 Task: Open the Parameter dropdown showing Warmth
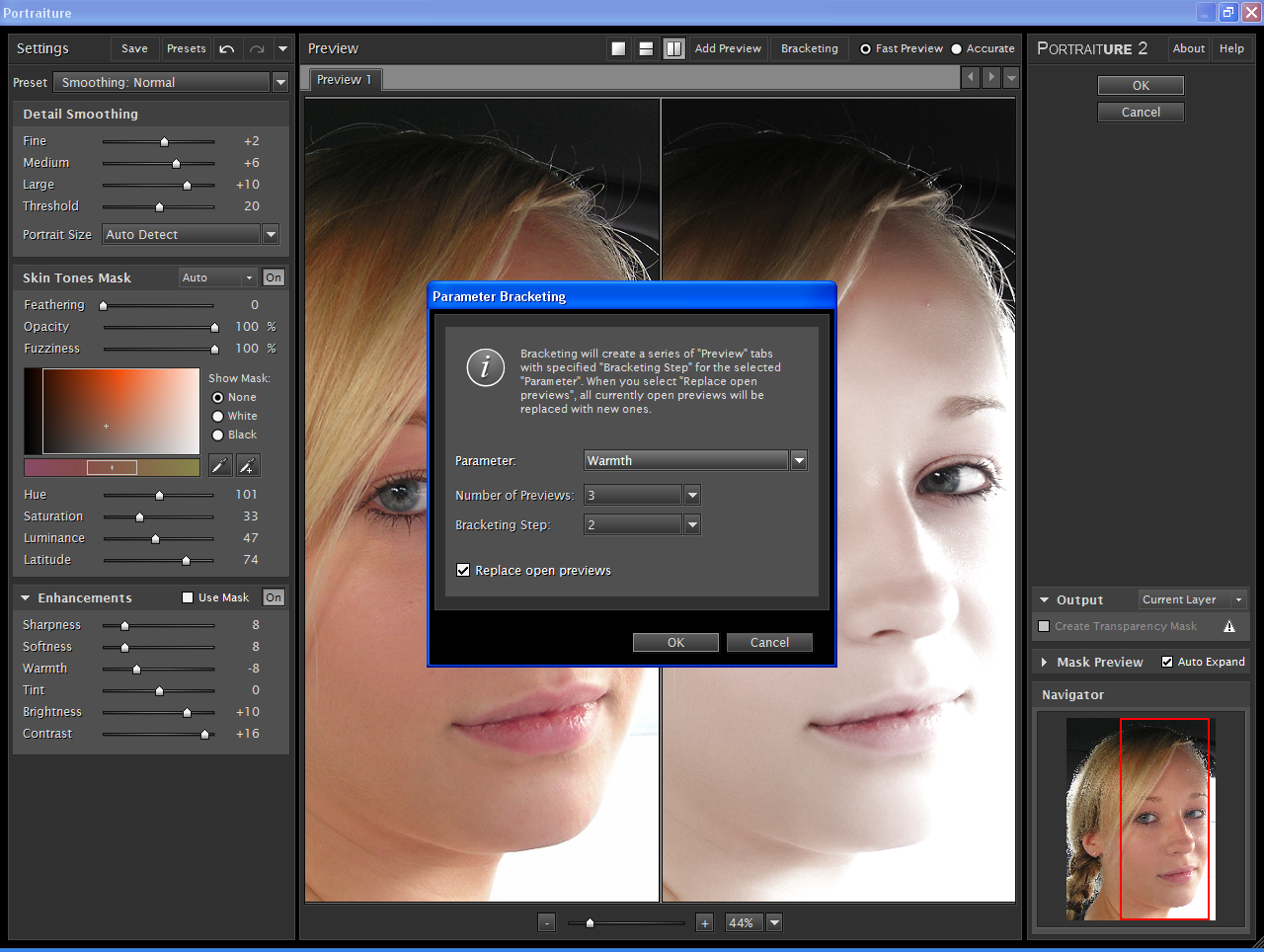coord(798,460)
